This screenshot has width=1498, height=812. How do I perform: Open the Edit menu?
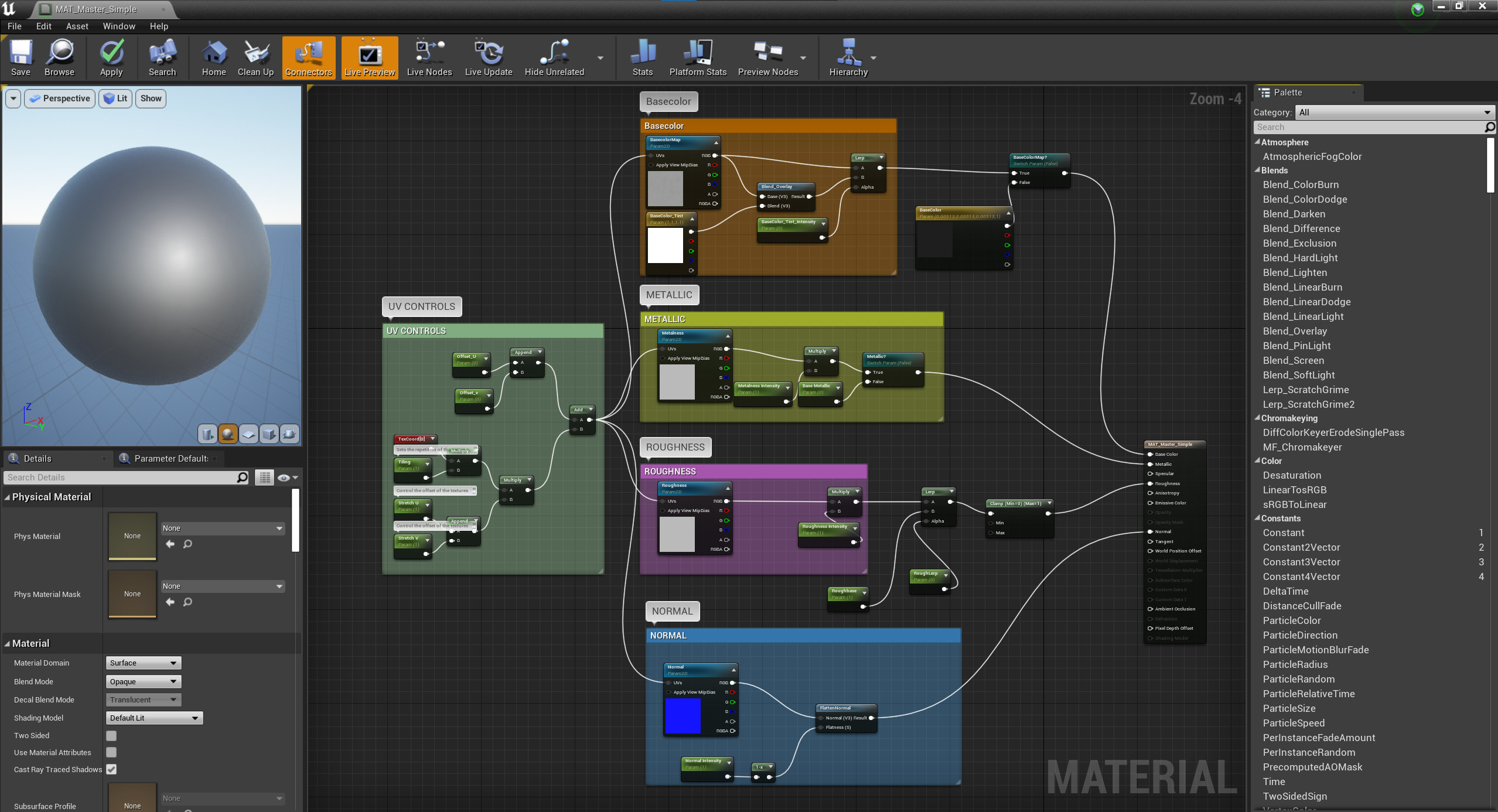coord(43,26)
